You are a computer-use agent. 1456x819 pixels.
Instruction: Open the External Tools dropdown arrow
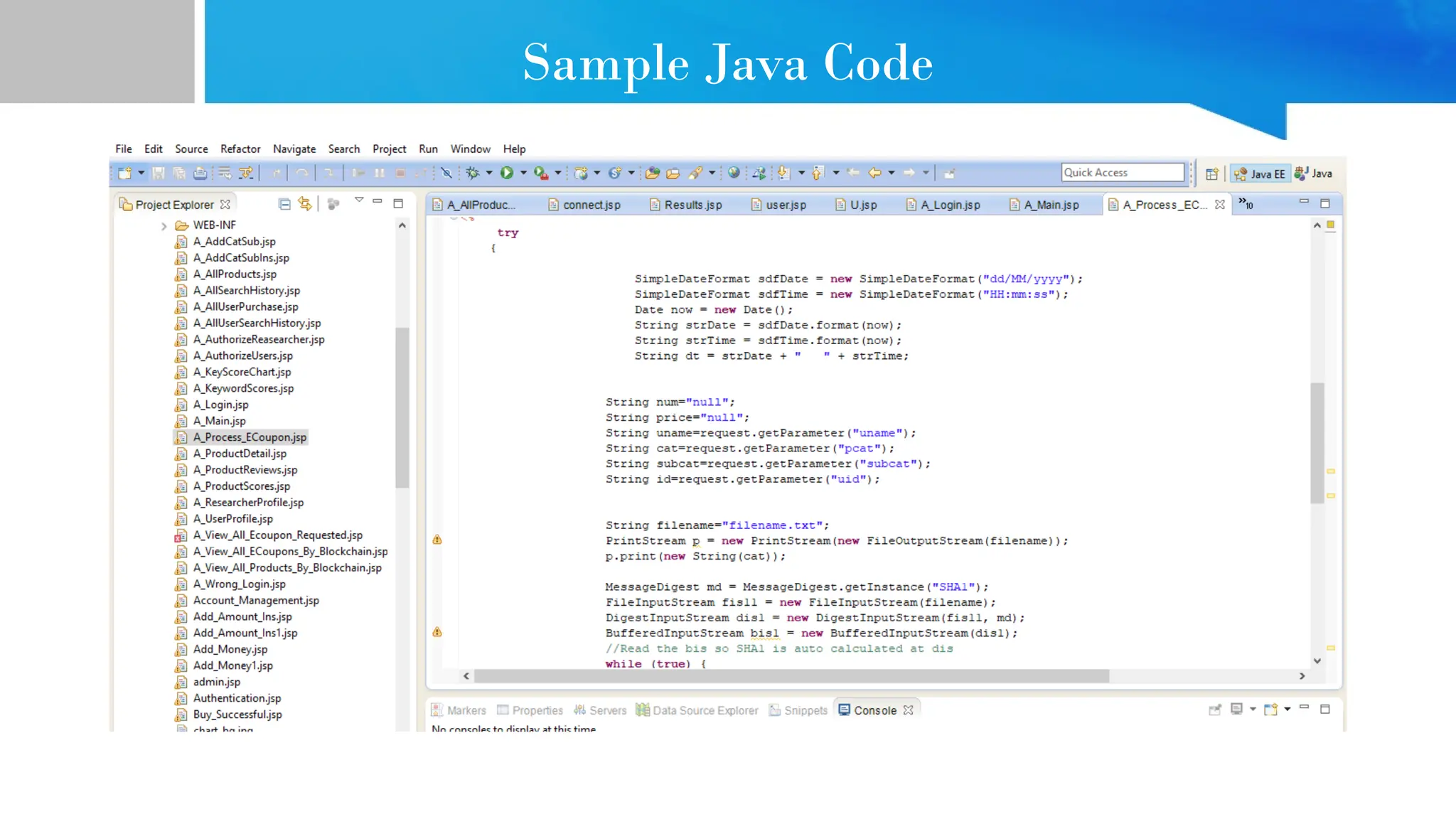558,173
